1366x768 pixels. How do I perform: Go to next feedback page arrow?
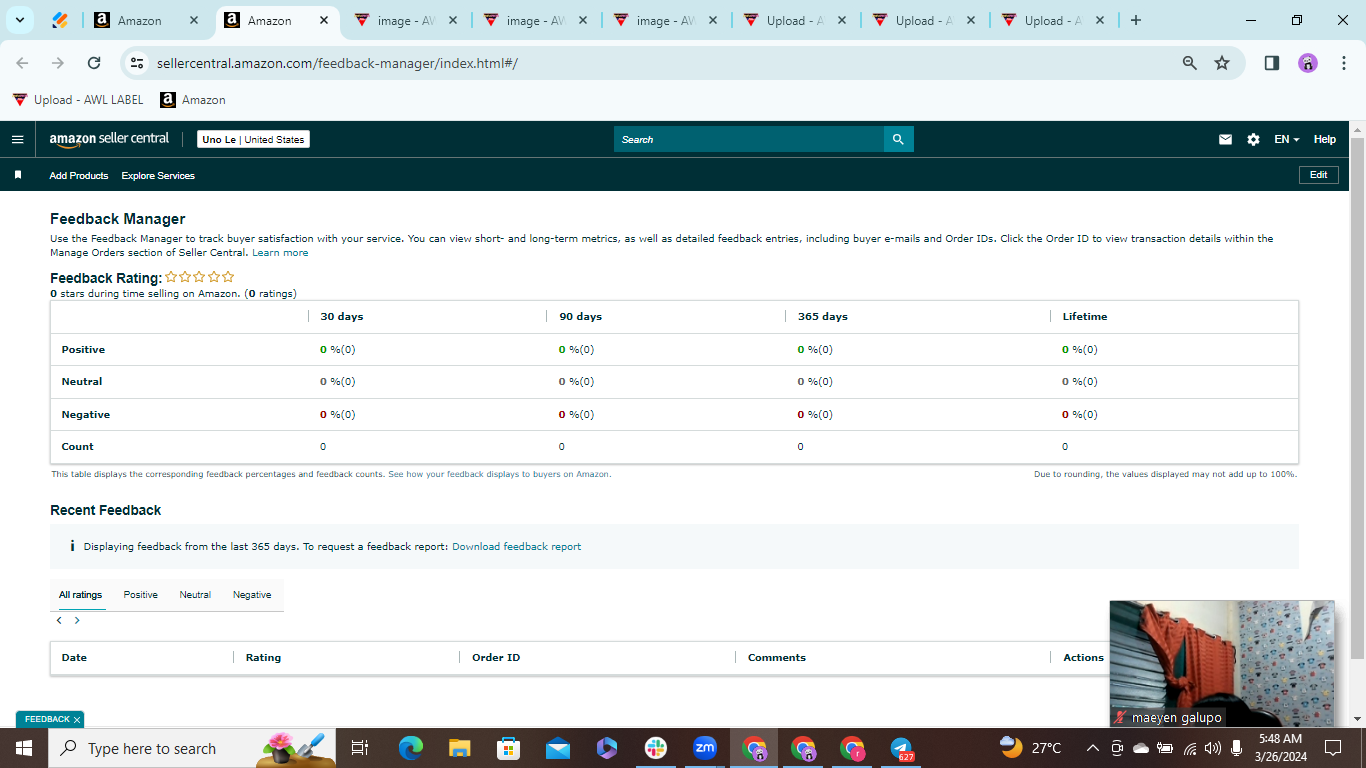pos(77,621)
